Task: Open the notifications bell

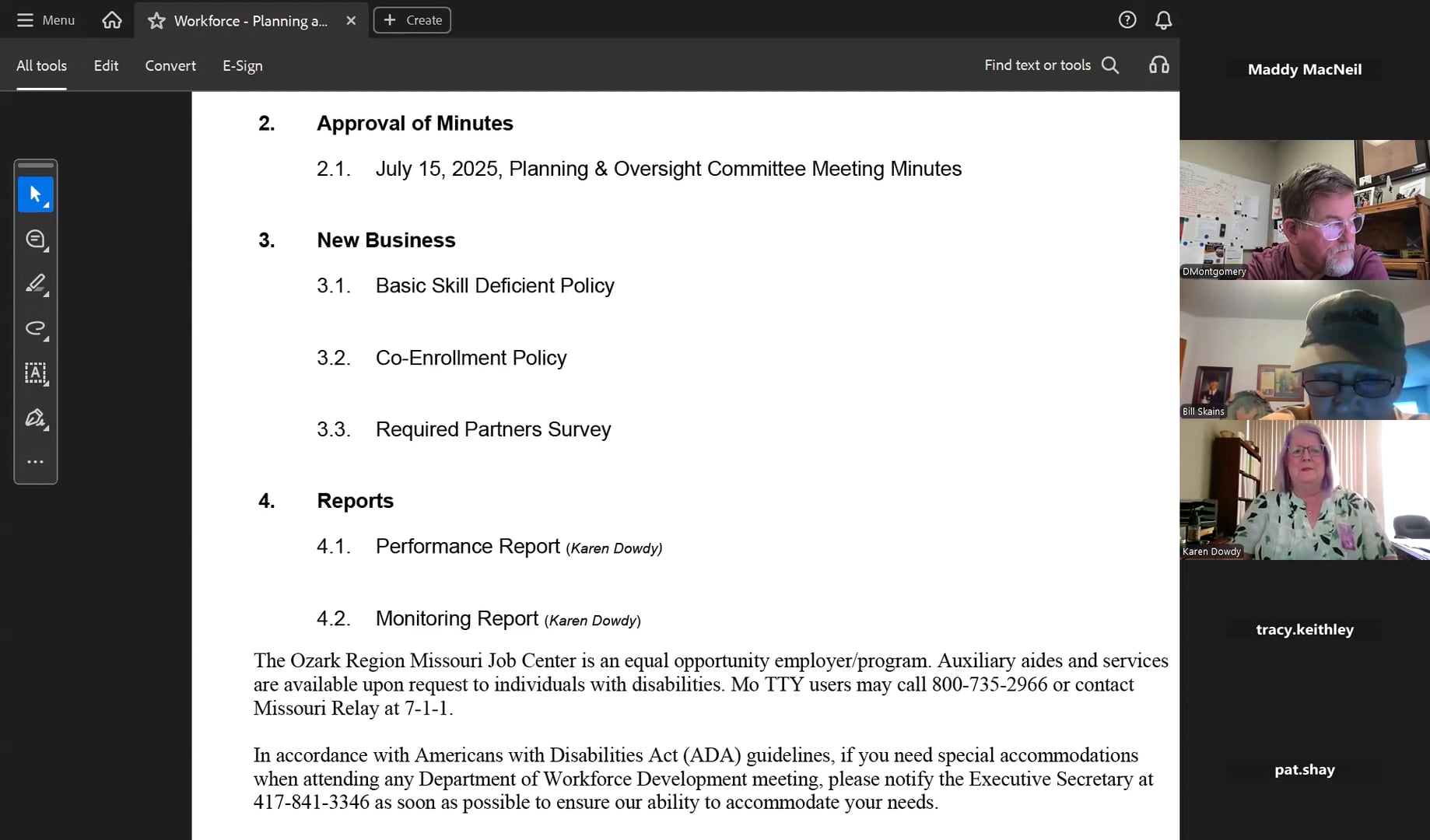Action: (1162, 19)
